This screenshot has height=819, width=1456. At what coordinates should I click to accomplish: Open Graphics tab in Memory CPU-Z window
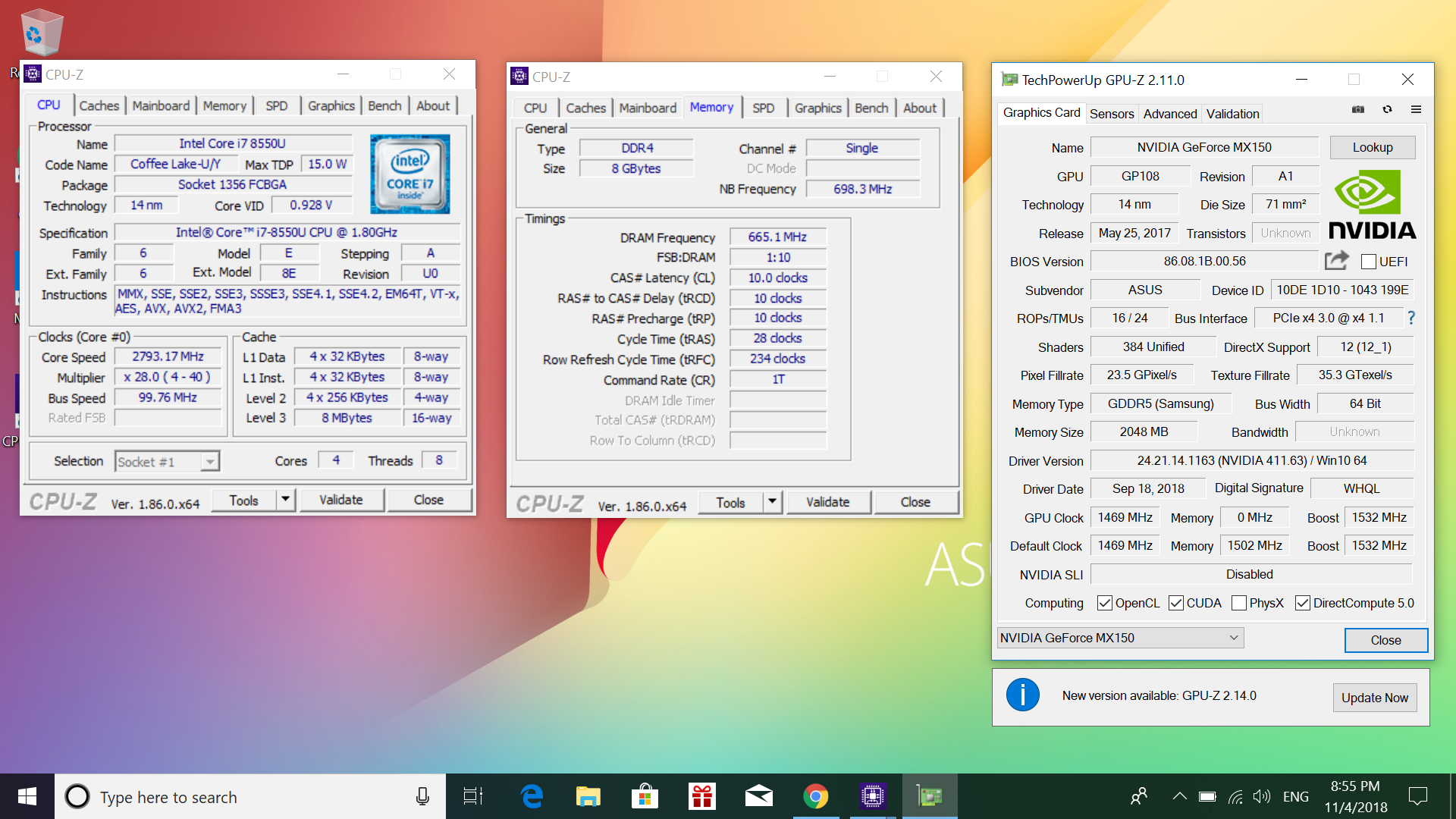point(817,108)
